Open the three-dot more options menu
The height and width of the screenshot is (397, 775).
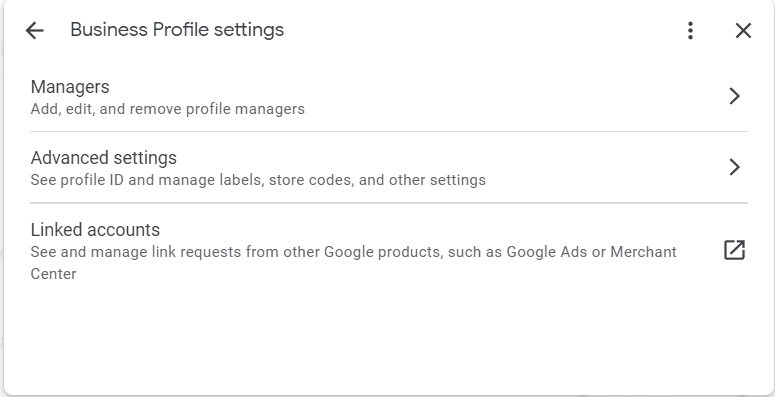coord(690,31)
